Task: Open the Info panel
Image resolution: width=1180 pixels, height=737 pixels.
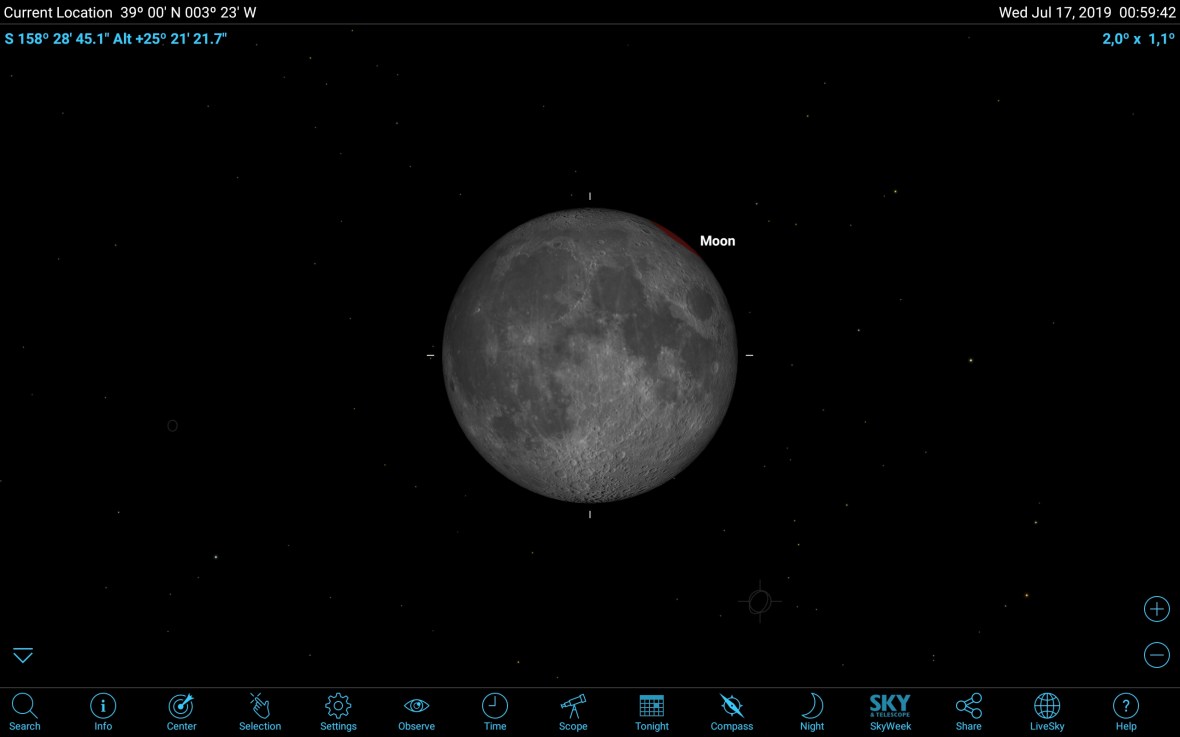Action: pyautogui.click(x=103, y=711)
